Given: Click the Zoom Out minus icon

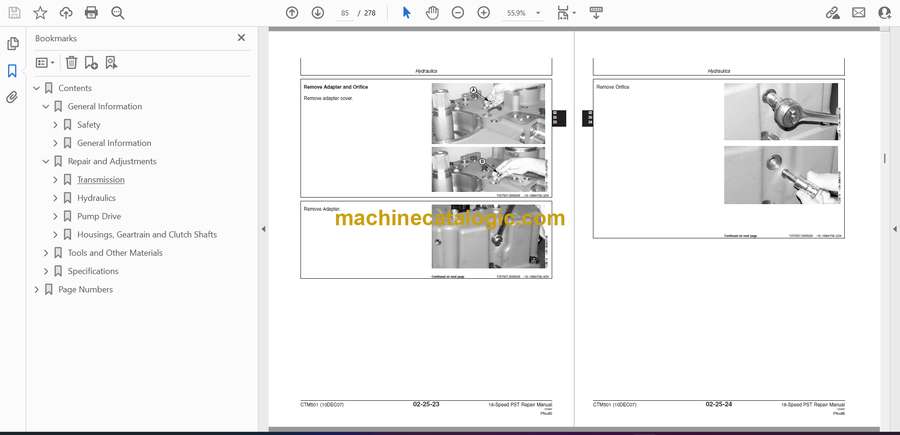Looking at the screenshot, I should pyautogui.click(x=458, y=13).
